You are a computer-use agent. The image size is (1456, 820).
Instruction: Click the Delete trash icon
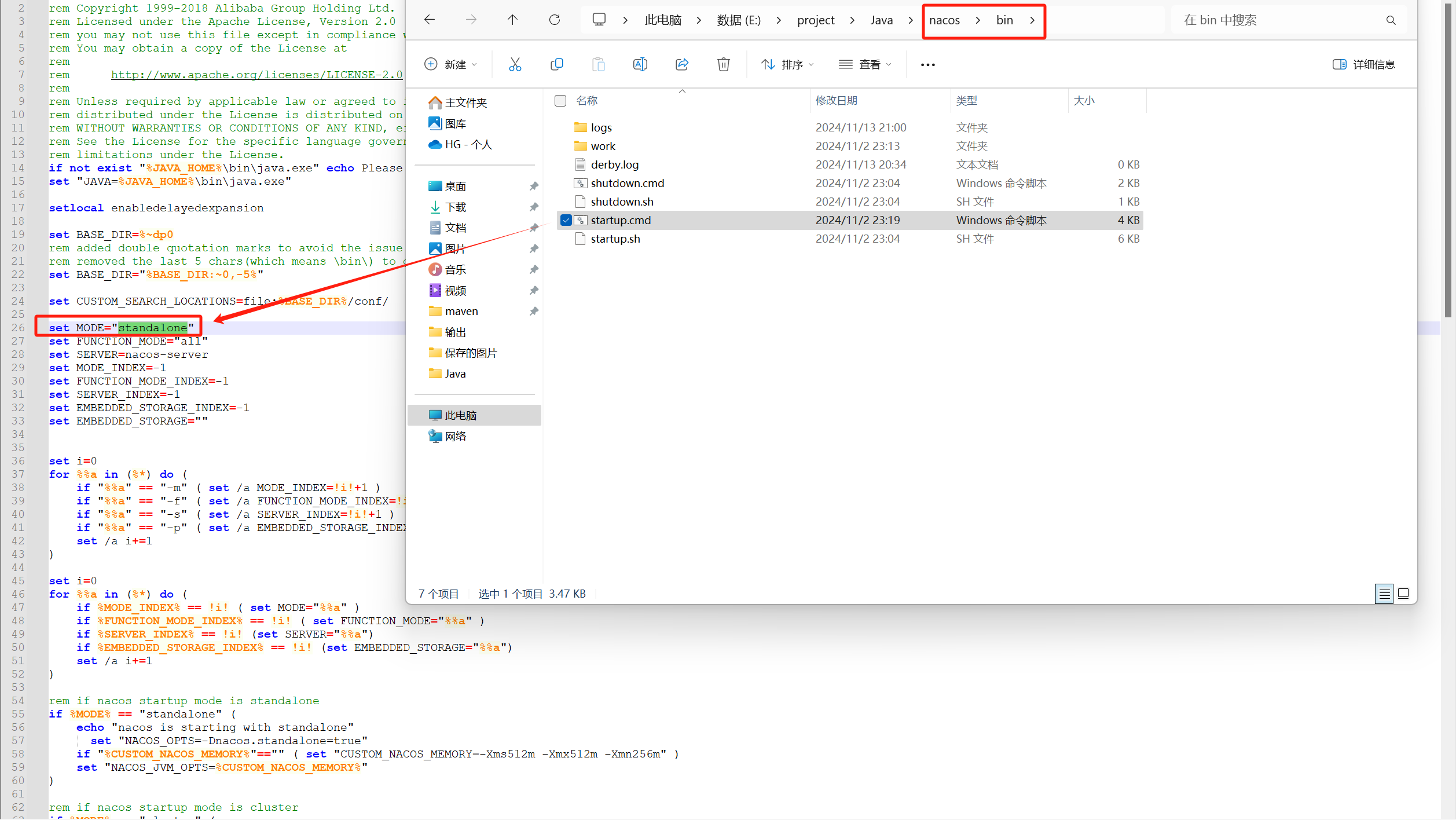point(723,64)
